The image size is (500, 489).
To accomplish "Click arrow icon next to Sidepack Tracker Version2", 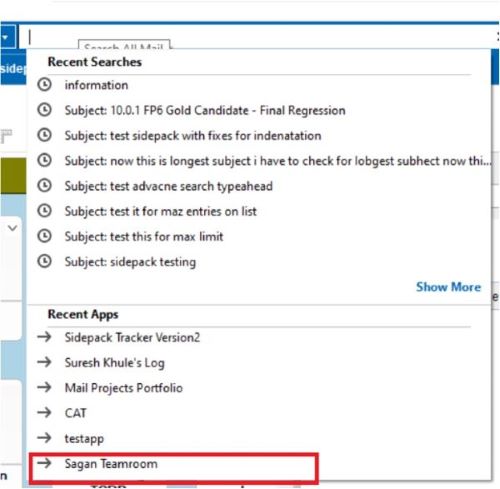I will point(44,337).
